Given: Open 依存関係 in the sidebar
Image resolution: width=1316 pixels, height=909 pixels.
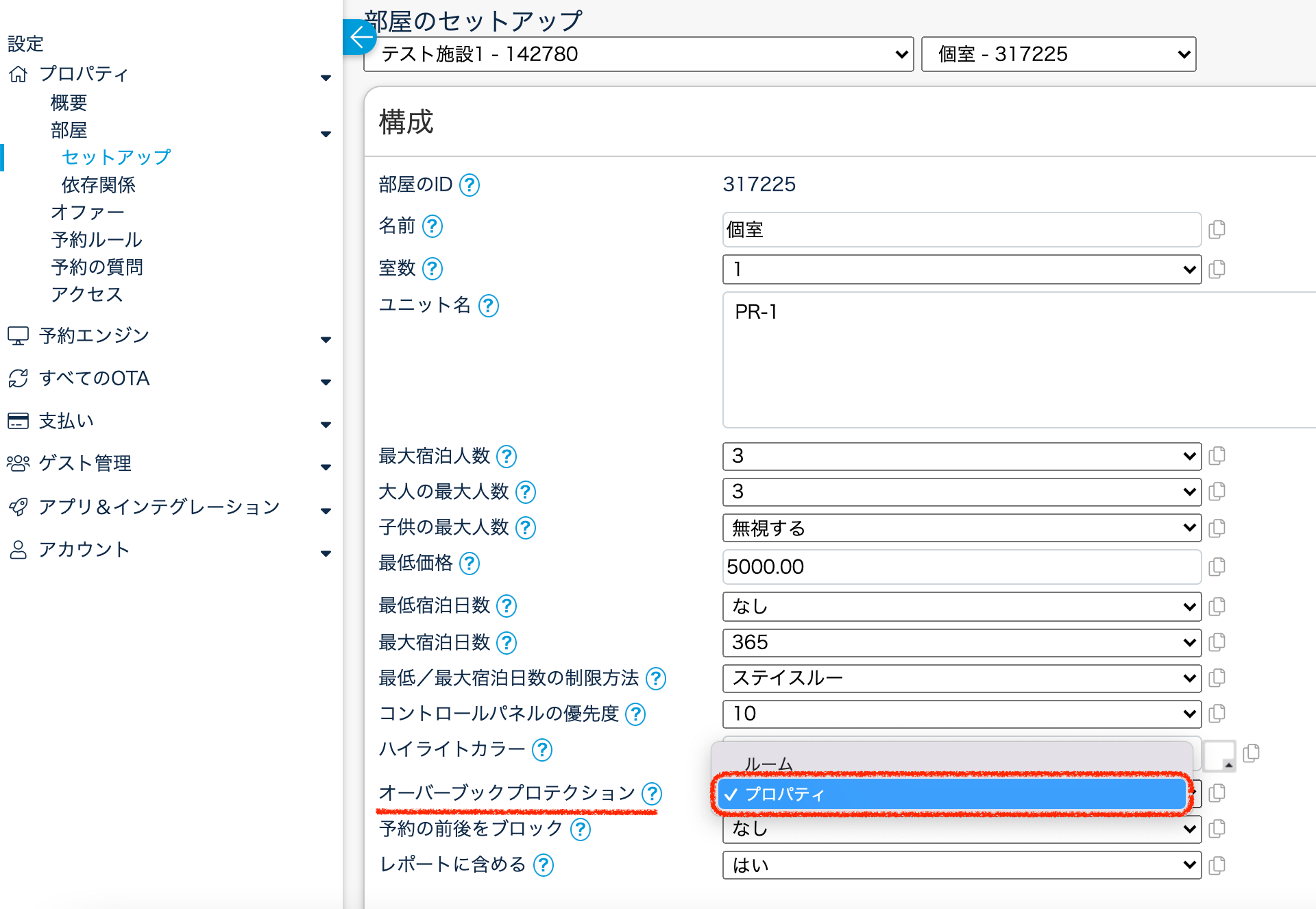Looking at the screenshot, I should click(99, 185).
